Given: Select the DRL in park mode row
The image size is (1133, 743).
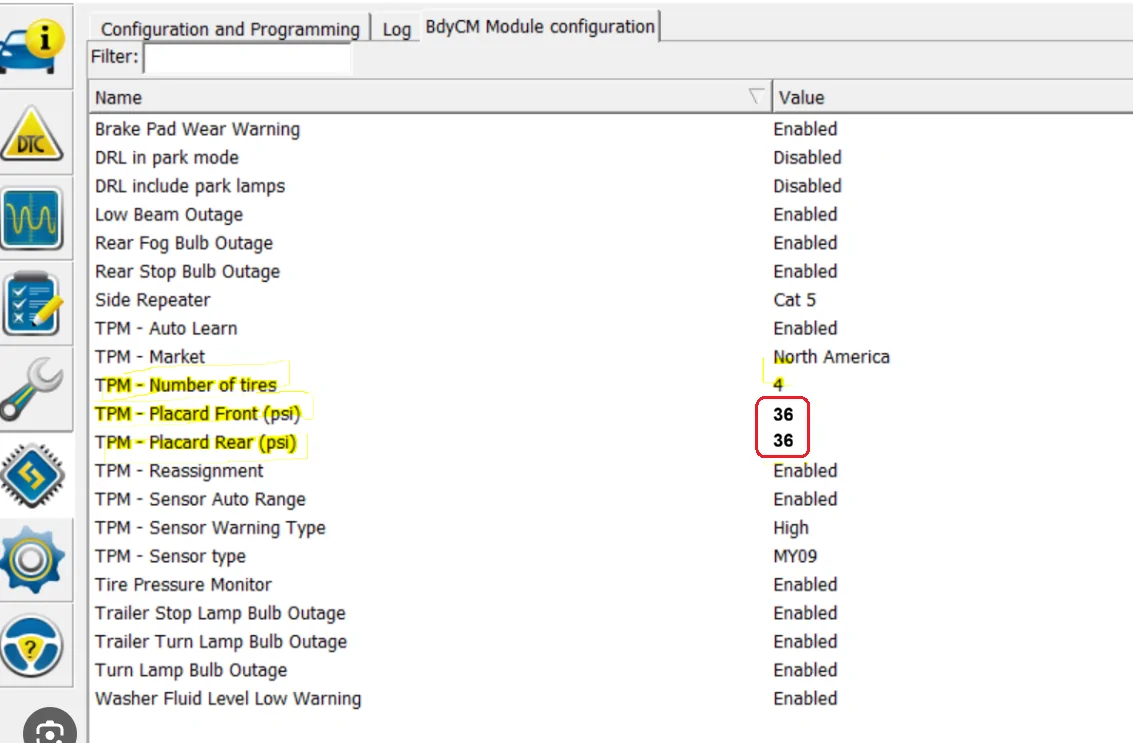Looking at the screenshot, I should tap(611, 158).
